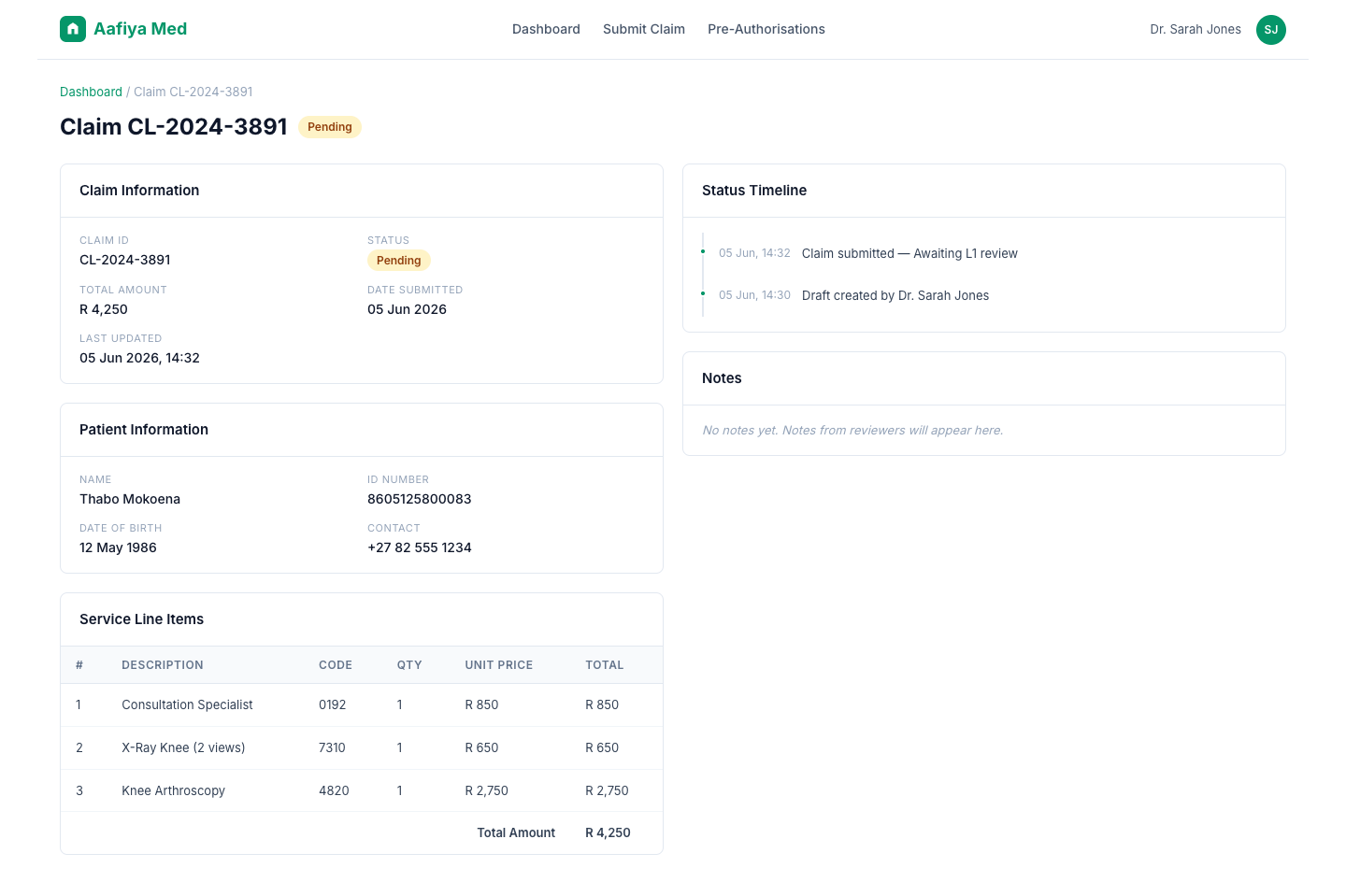Click the page heading 'Claim CL-2024-3891'
The width and height of the screenshot is (1346, 896).
coord(174,126)
